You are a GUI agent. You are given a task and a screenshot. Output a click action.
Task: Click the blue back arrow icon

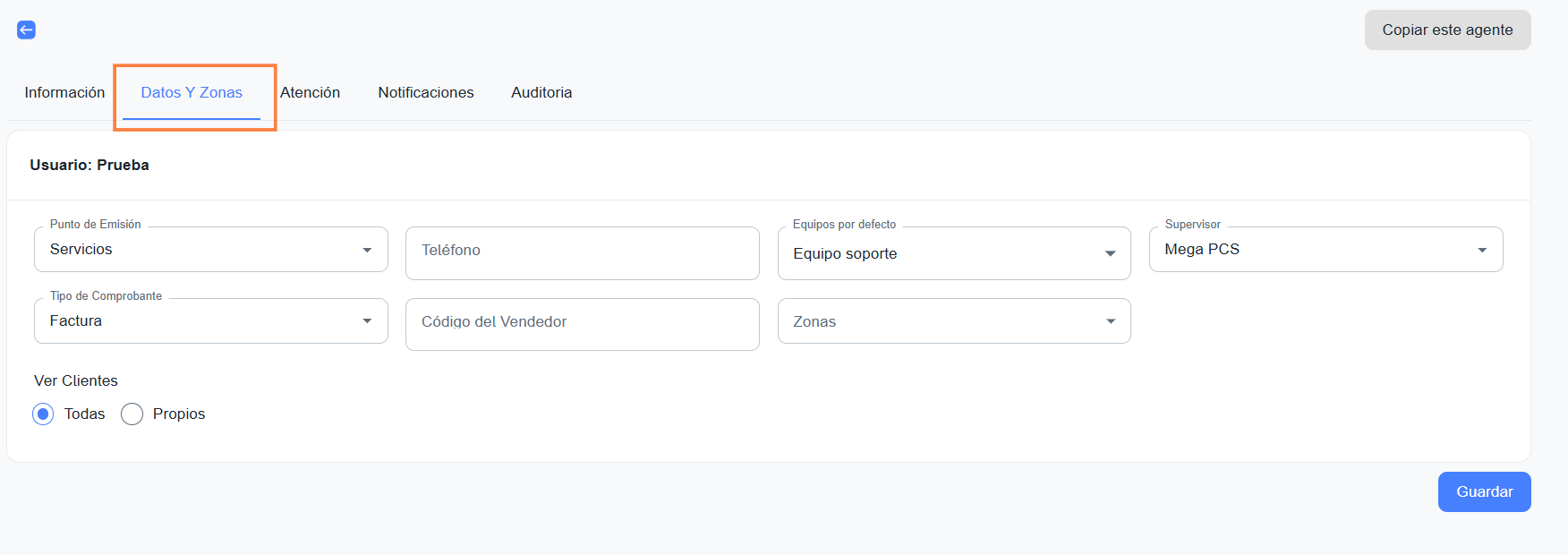[27, 30]
